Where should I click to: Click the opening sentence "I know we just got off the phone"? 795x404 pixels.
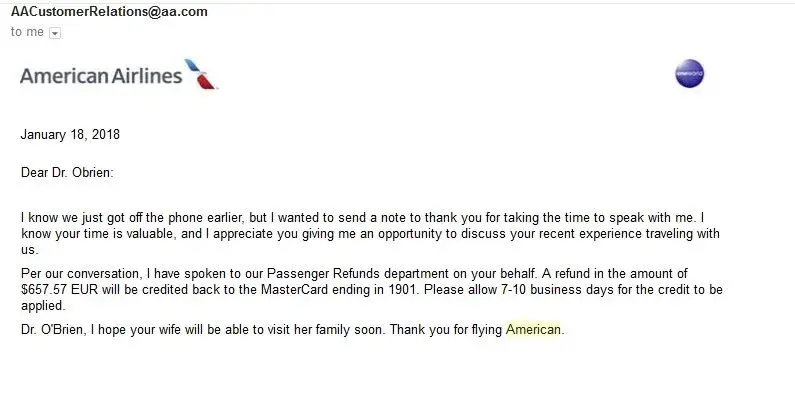(110, 217)
